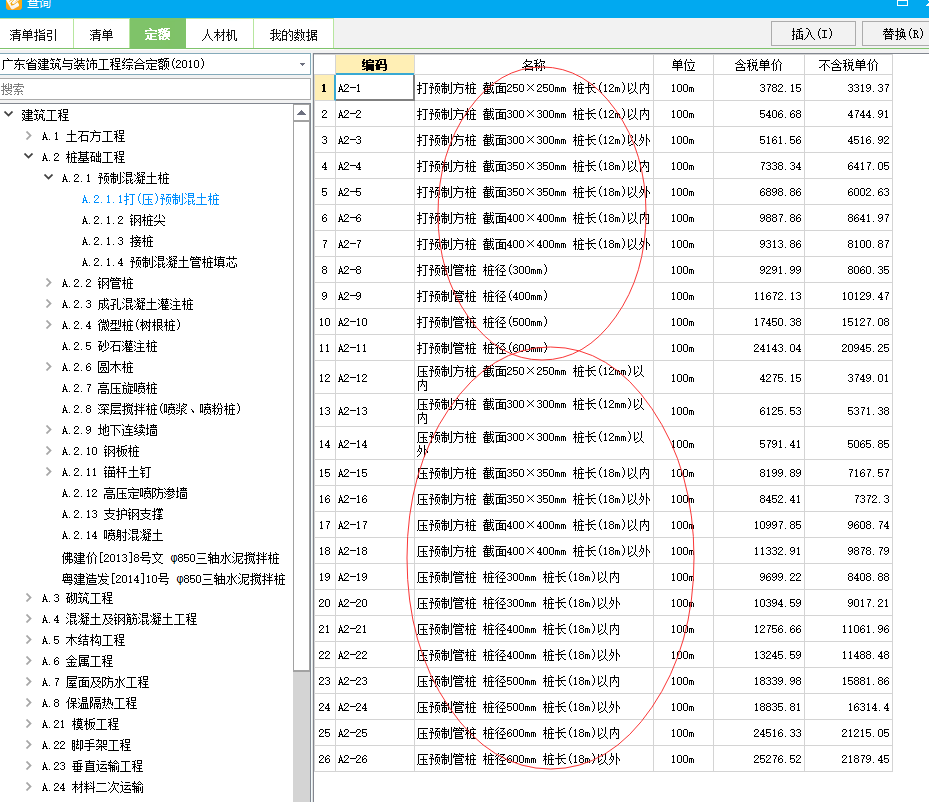Select row number 15 header
Screen dimensions: 929x802
324,473
